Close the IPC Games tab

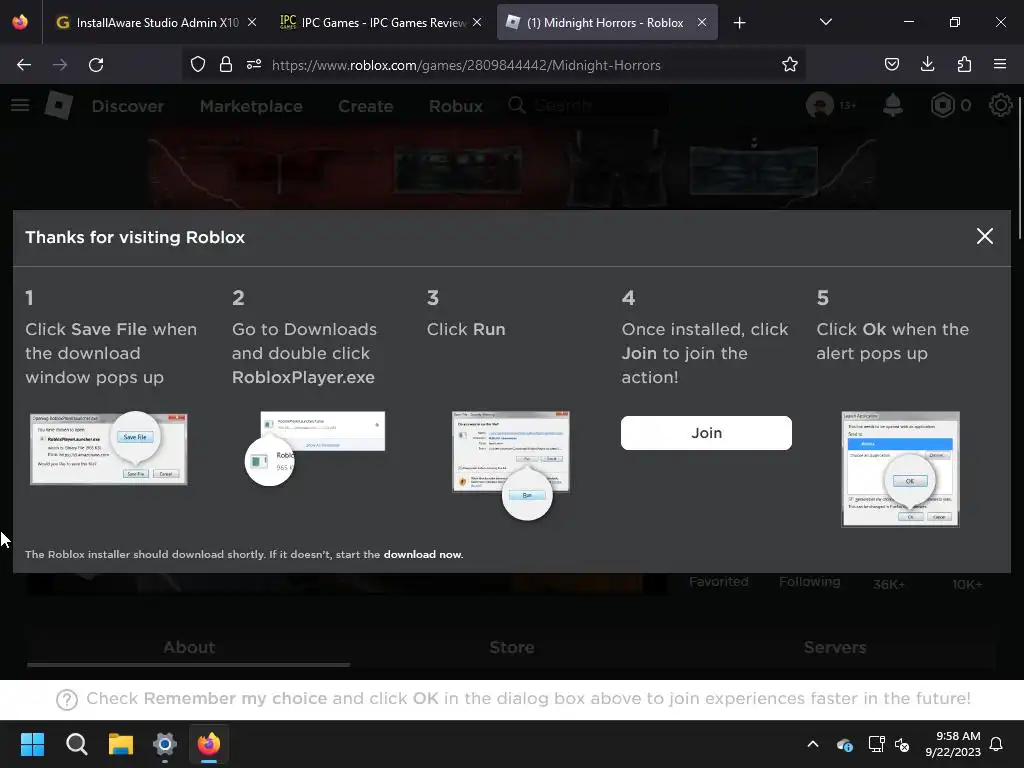pyautogui.click(x=477, y=23)
